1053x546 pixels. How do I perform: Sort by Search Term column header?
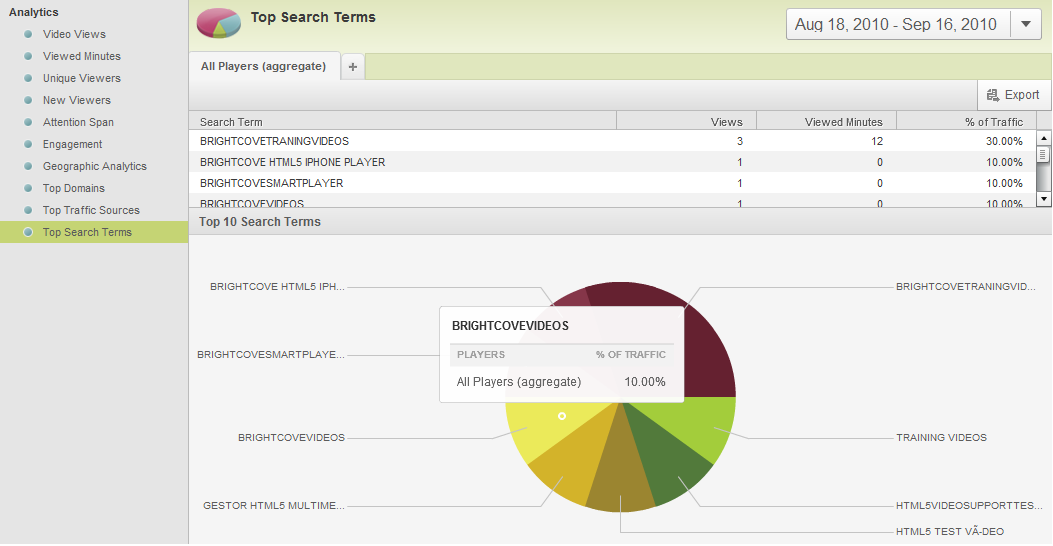403,122
